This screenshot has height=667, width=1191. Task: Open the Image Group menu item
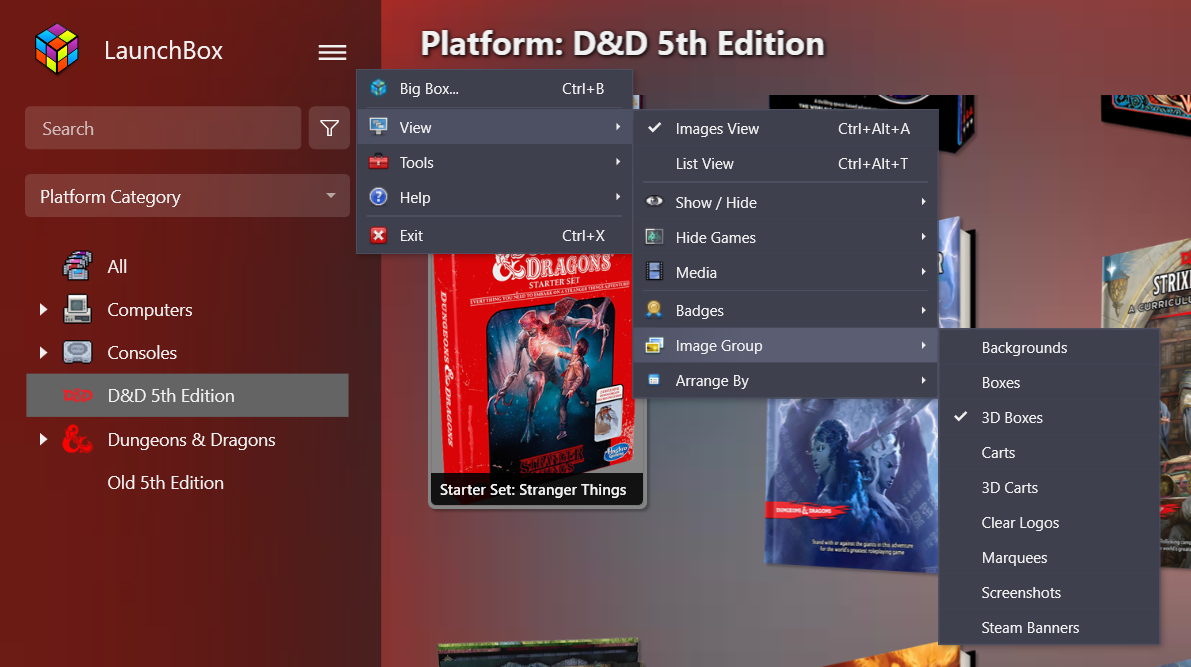pos(785,346)
